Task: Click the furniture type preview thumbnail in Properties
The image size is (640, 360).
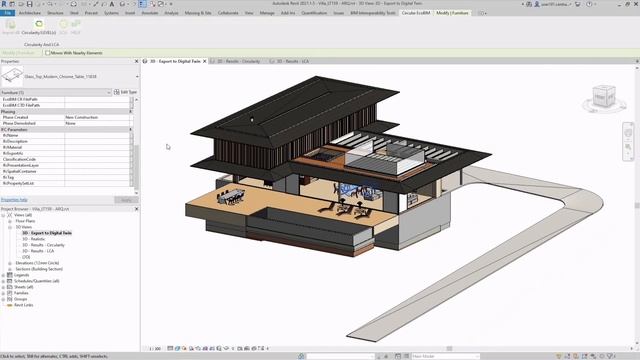Action: (x=12, y=76)
